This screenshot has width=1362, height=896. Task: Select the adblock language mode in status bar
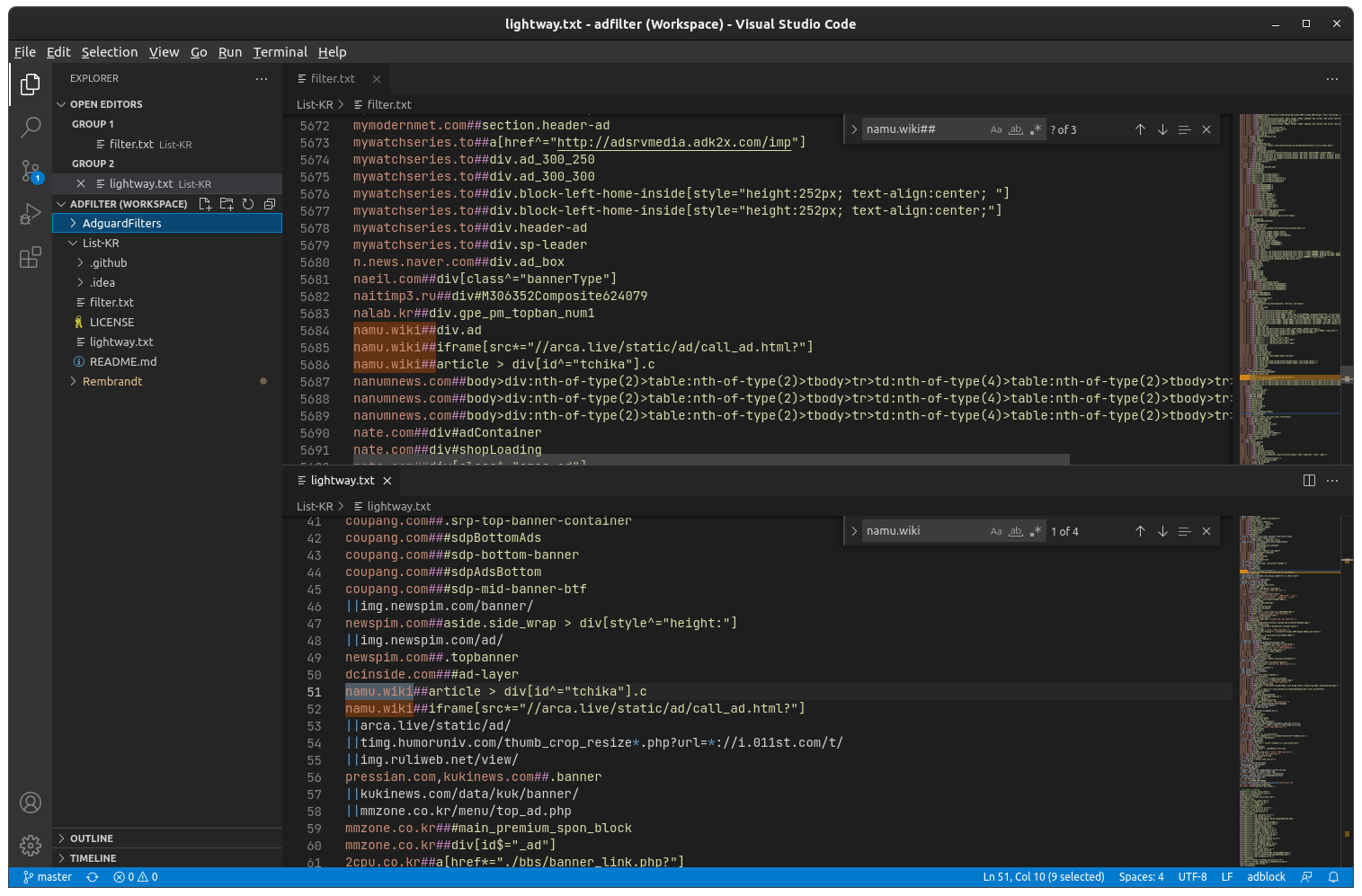point(1266,876)
